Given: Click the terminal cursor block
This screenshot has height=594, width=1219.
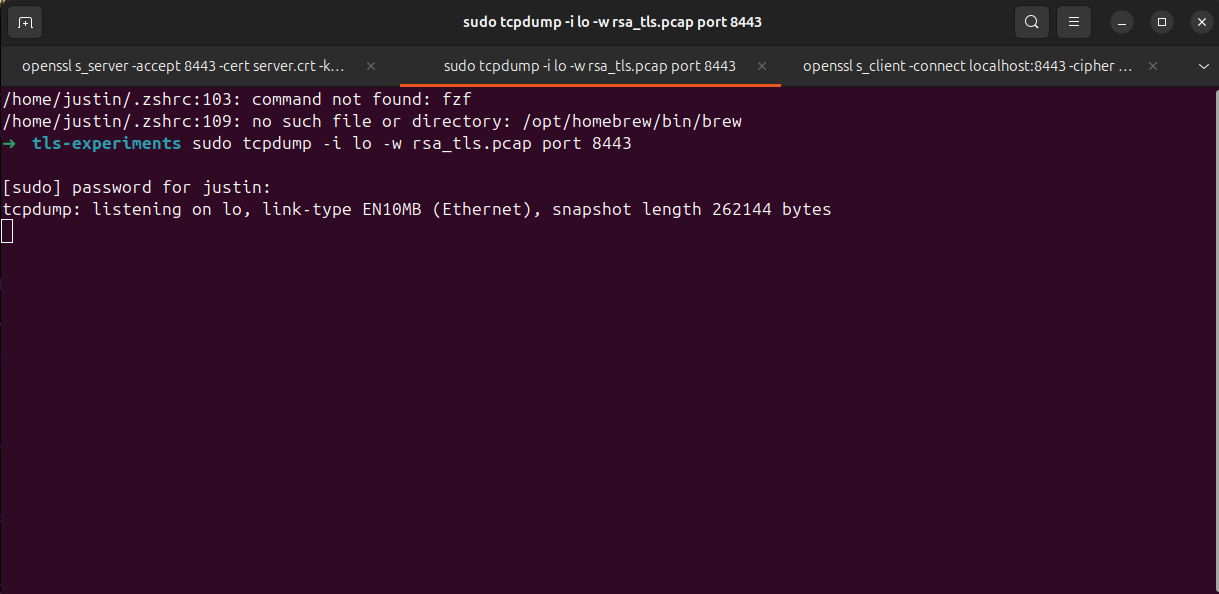Looking at the screenshot, I should click(x=7, y=232).
